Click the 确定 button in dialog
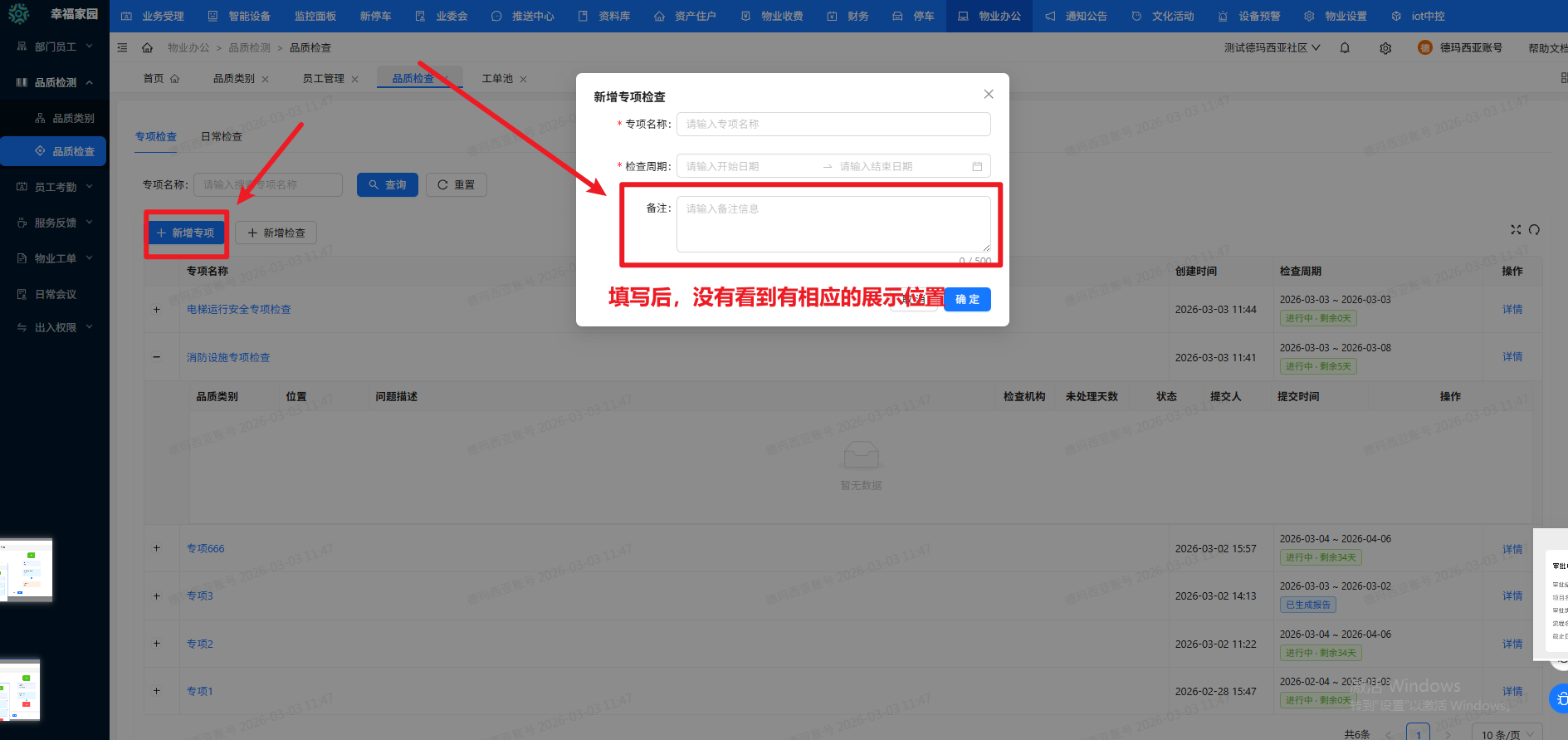Screen dimensions: 1568x740 (x=967, y=299)
